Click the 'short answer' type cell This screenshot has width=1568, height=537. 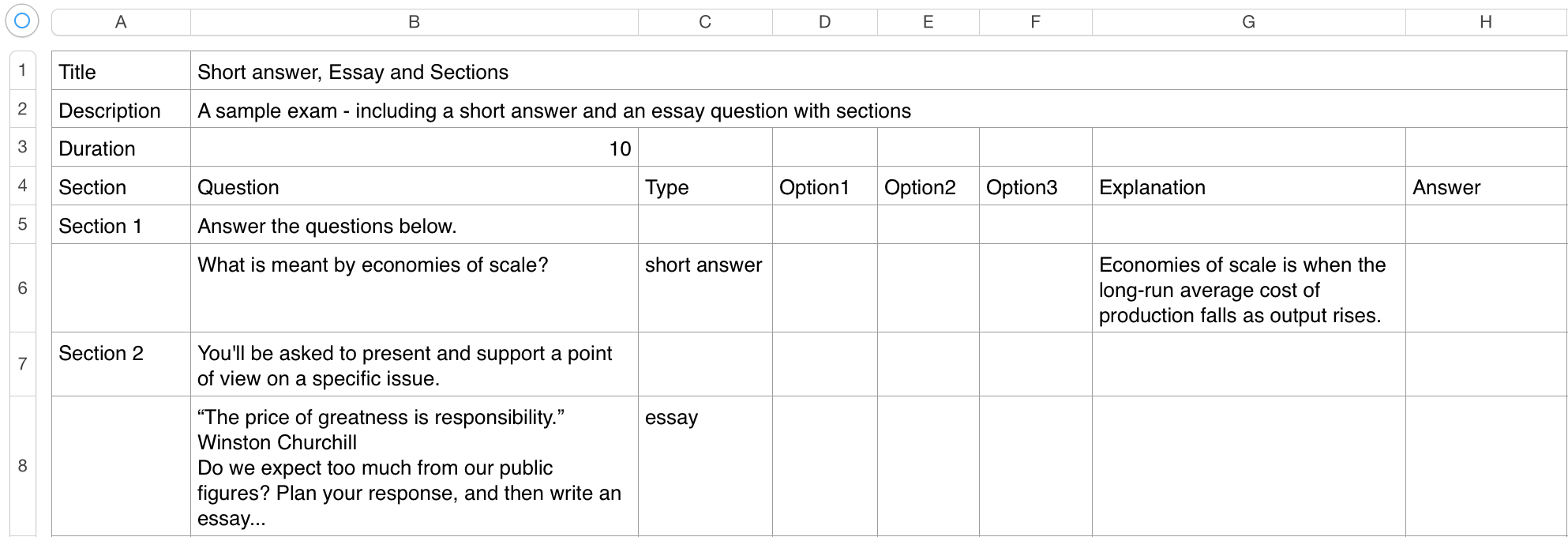703,265
